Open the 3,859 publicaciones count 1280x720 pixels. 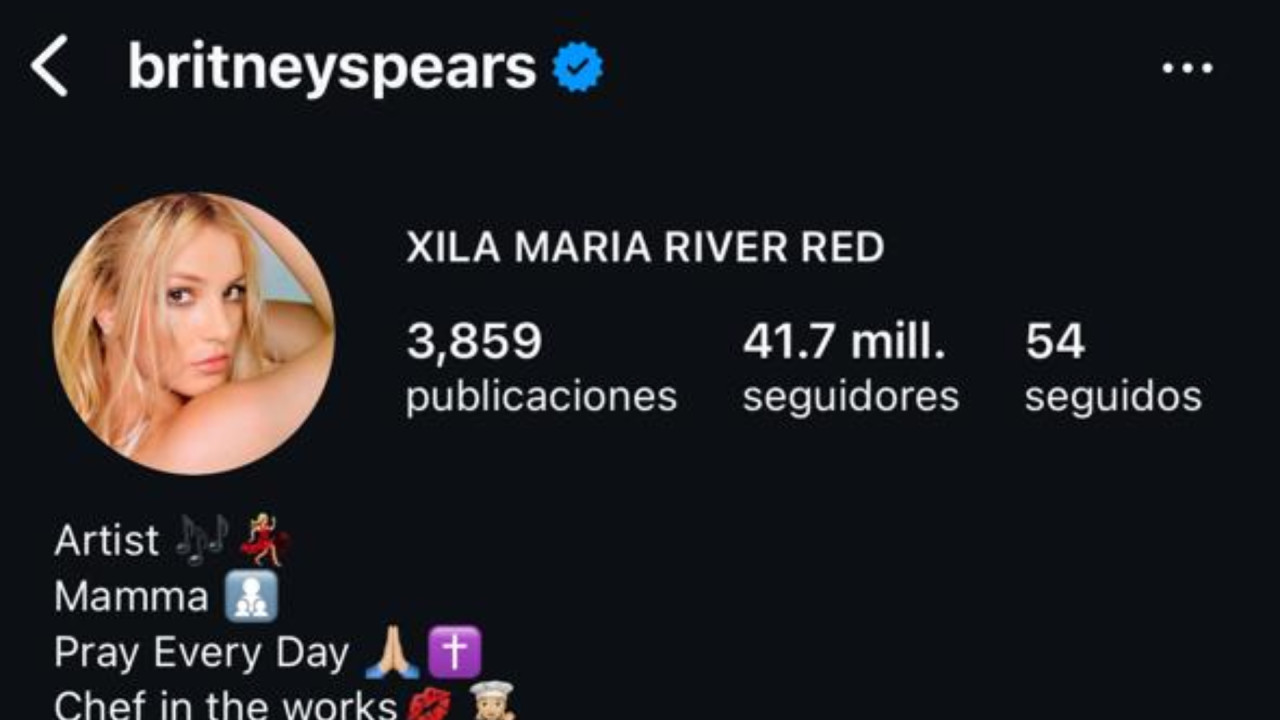pyautogui.click(x=541, y=368)
